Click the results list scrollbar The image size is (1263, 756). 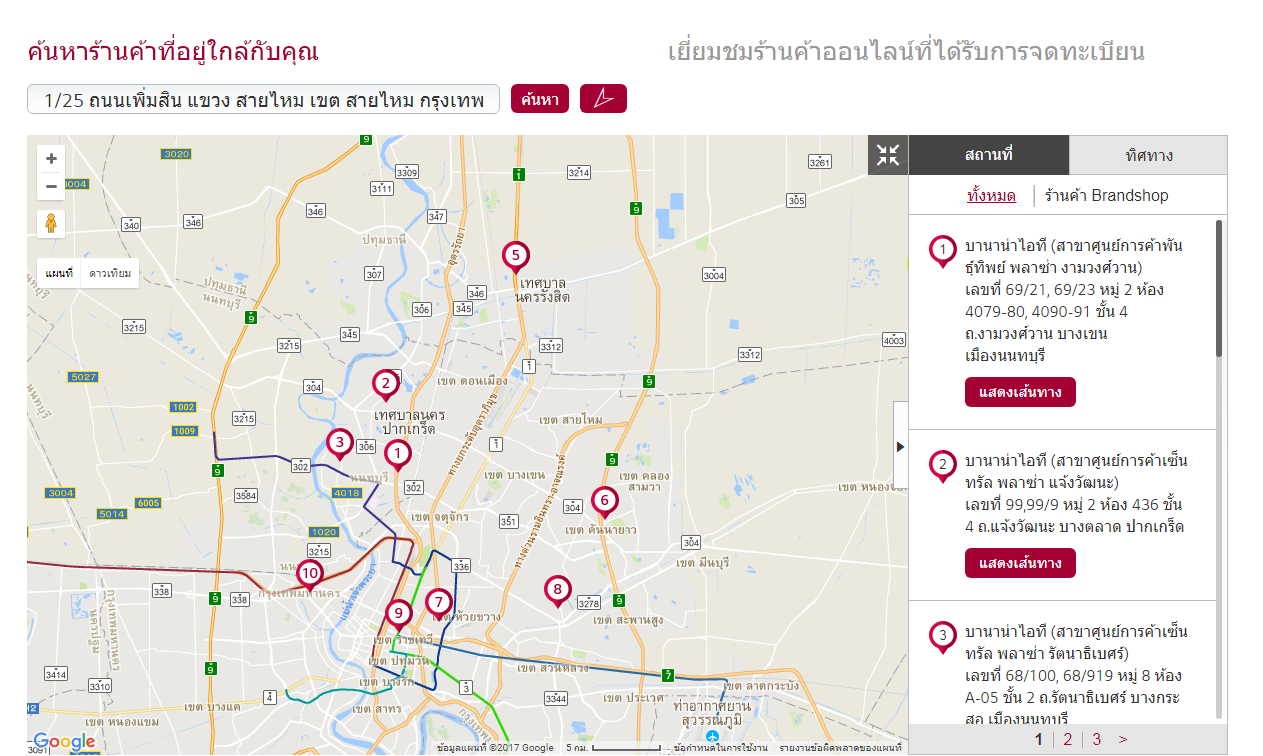pos(1218,288)
